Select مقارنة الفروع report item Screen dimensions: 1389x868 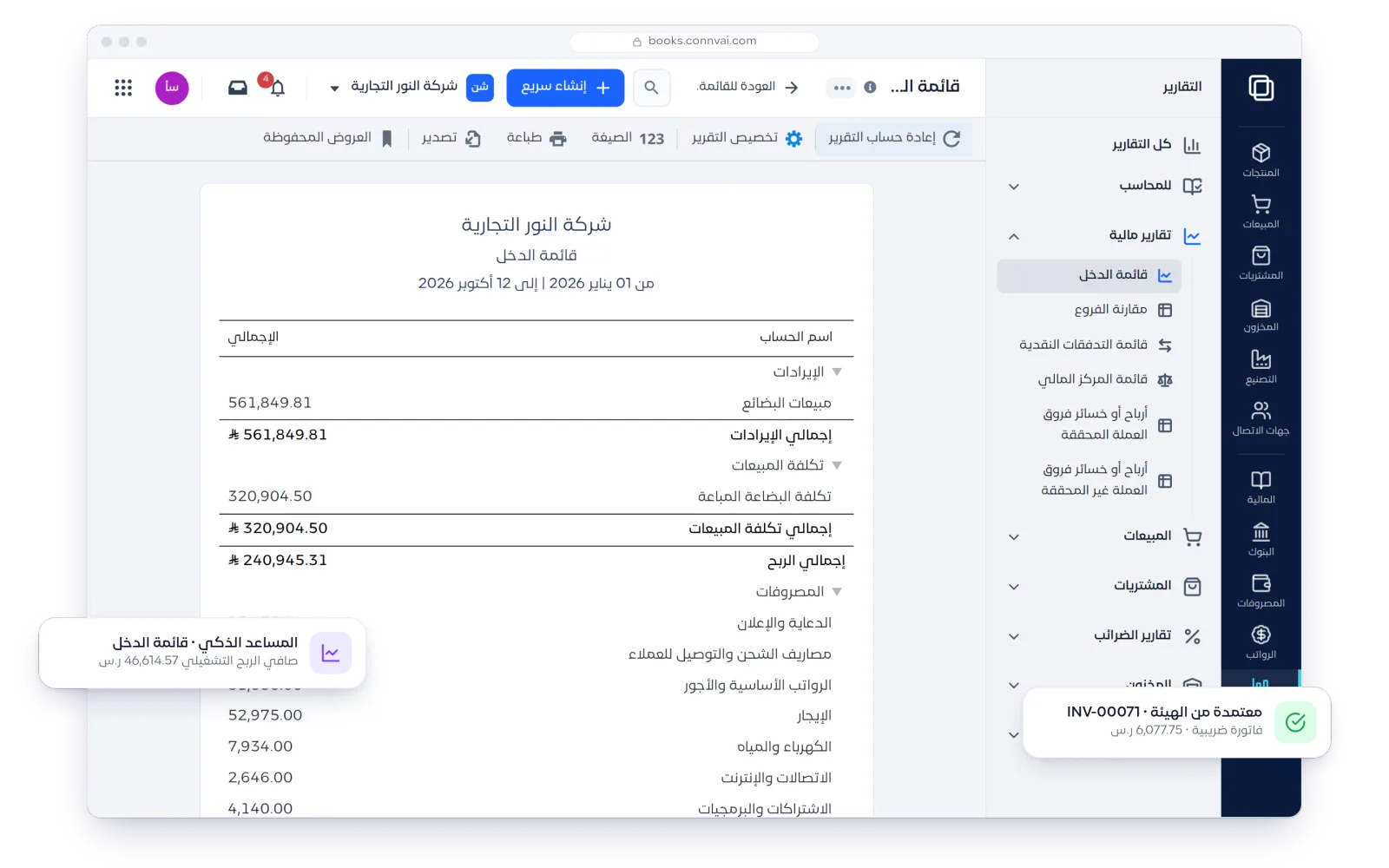[x=1089, y=310]
